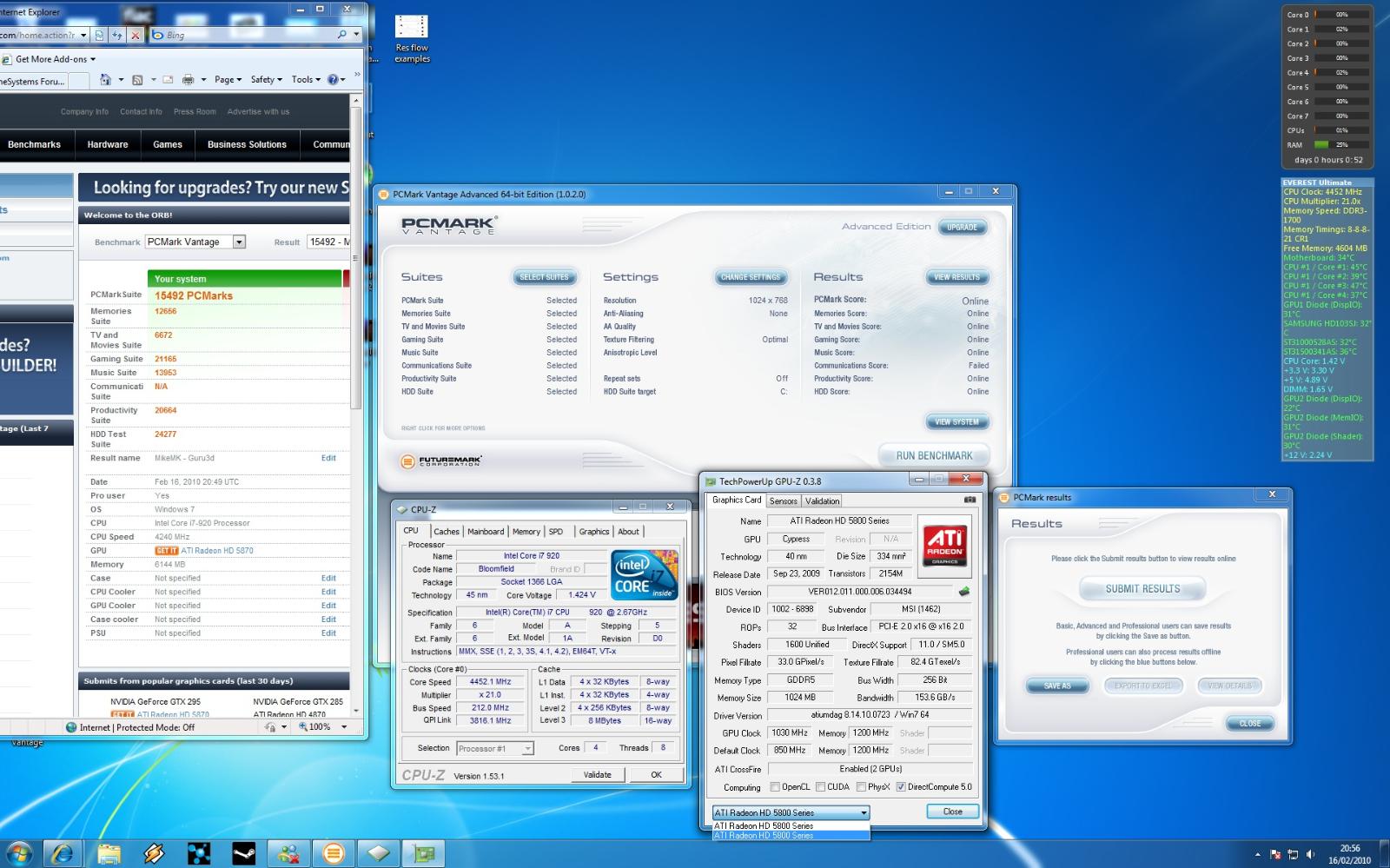
Task: Open Windows Live Messenger taskbar icon
Action: [x=288, y=853]
